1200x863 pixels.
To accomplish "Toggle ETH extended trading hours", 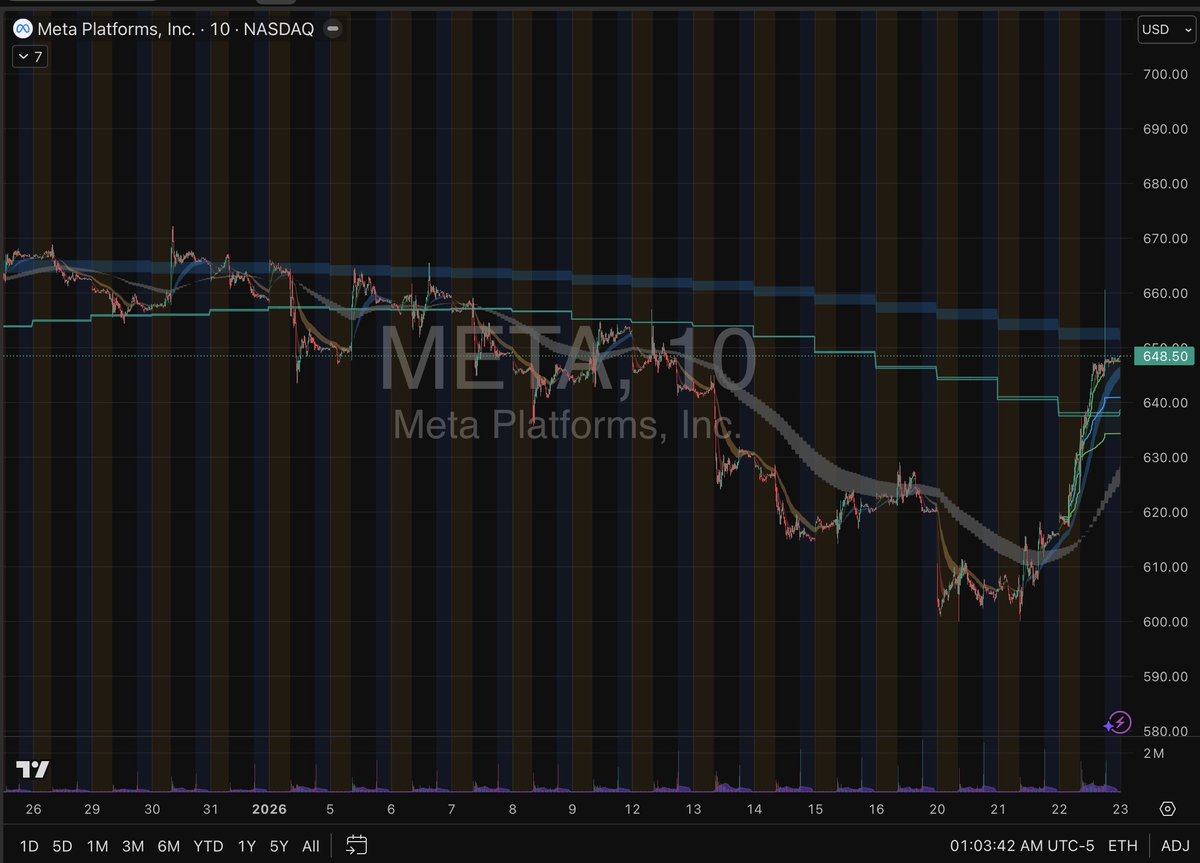I will point(1123,846).
